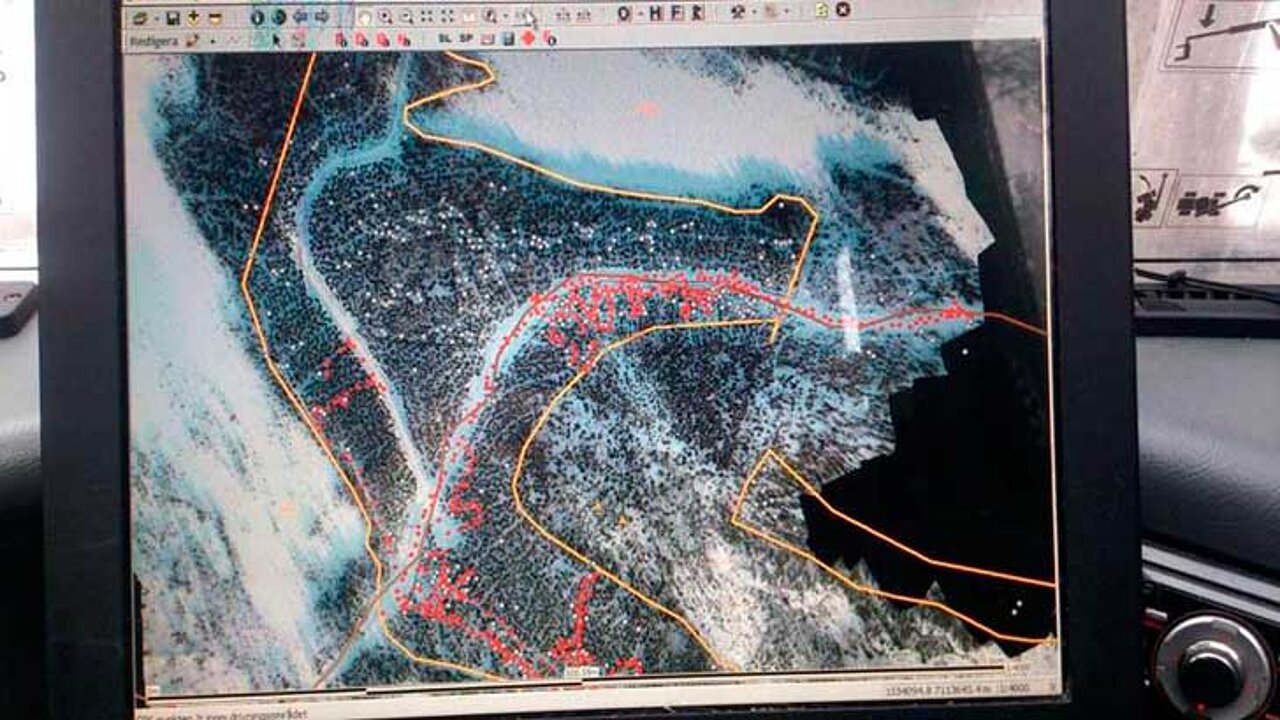Open the tools wrench icon
Viewport: 1280px width, 720px height.
[x=737, y=12]
